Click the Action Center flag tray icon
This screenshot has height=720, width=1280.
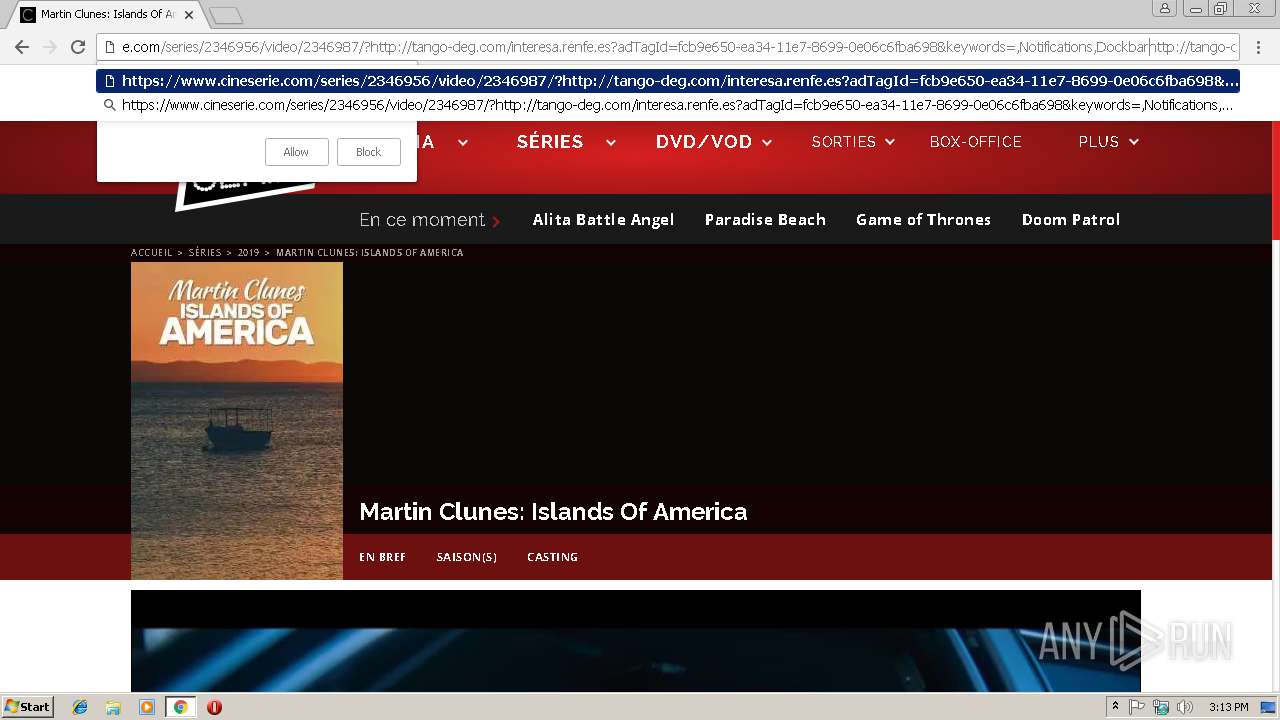click(1137, 707)
